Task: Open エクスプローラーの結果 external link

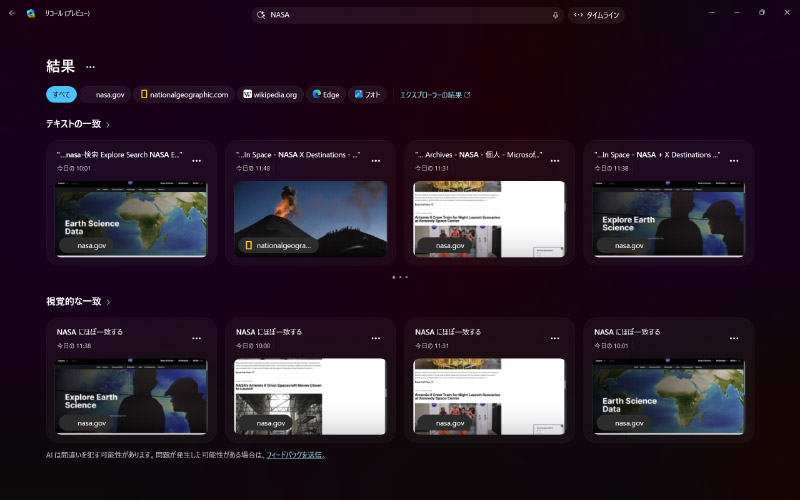Action: pos(435,95)
